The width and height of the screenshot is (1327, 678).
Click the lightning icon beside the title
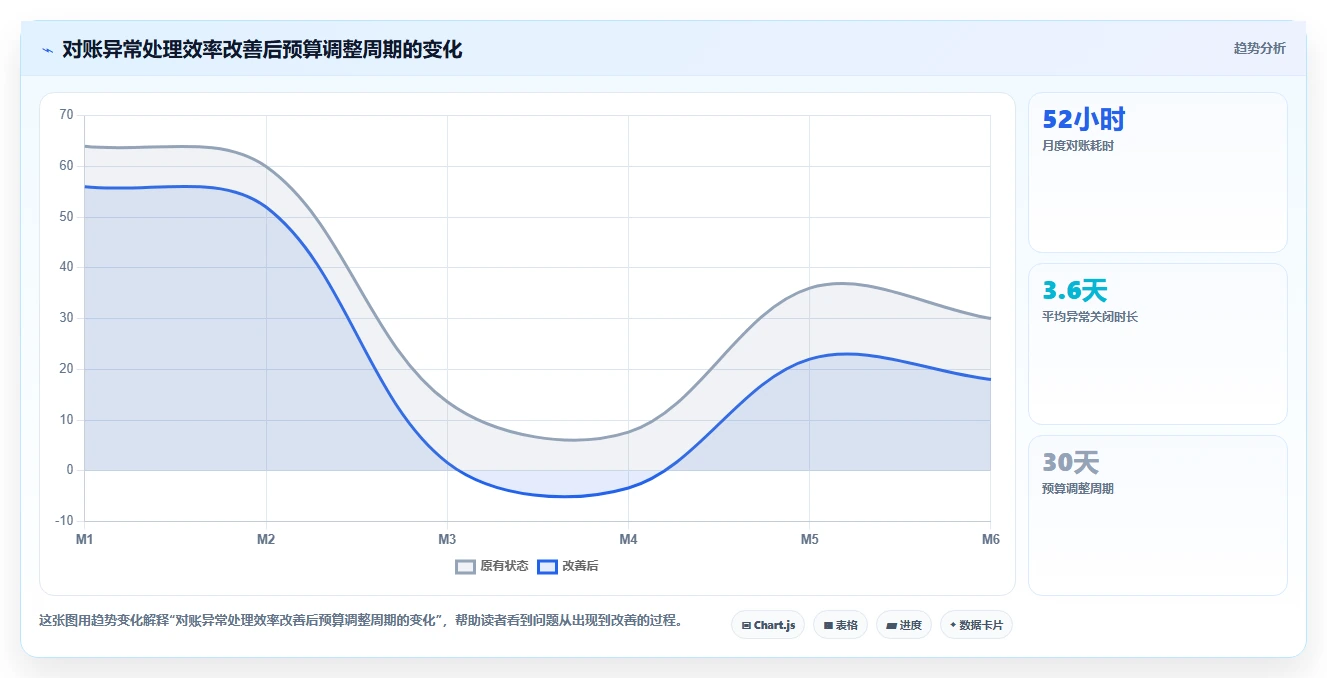pos(47,50)
